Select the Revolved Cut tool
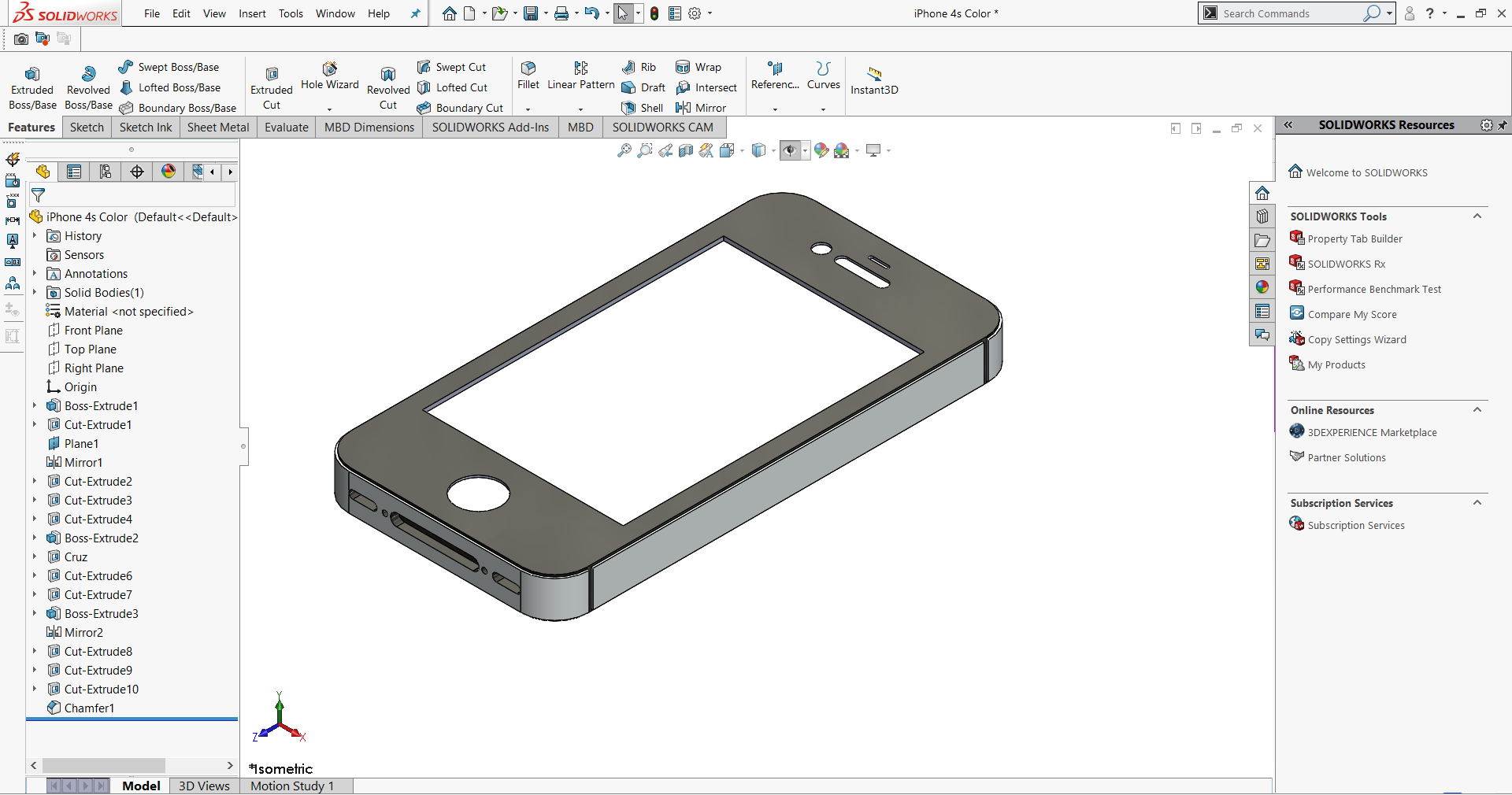The width and height of the screenshot is (1512, 795). (x=388, y=87)
